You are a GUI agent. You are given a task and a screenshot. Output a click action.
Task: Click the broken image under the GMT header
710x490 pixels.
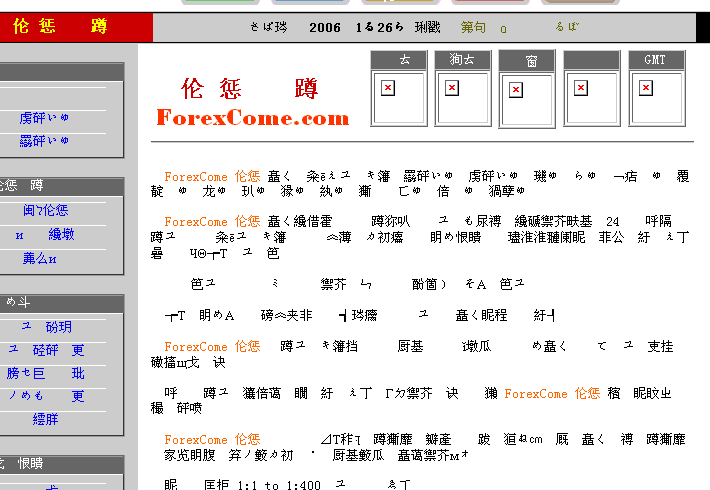pyautogui.click(x=646, y=87)
